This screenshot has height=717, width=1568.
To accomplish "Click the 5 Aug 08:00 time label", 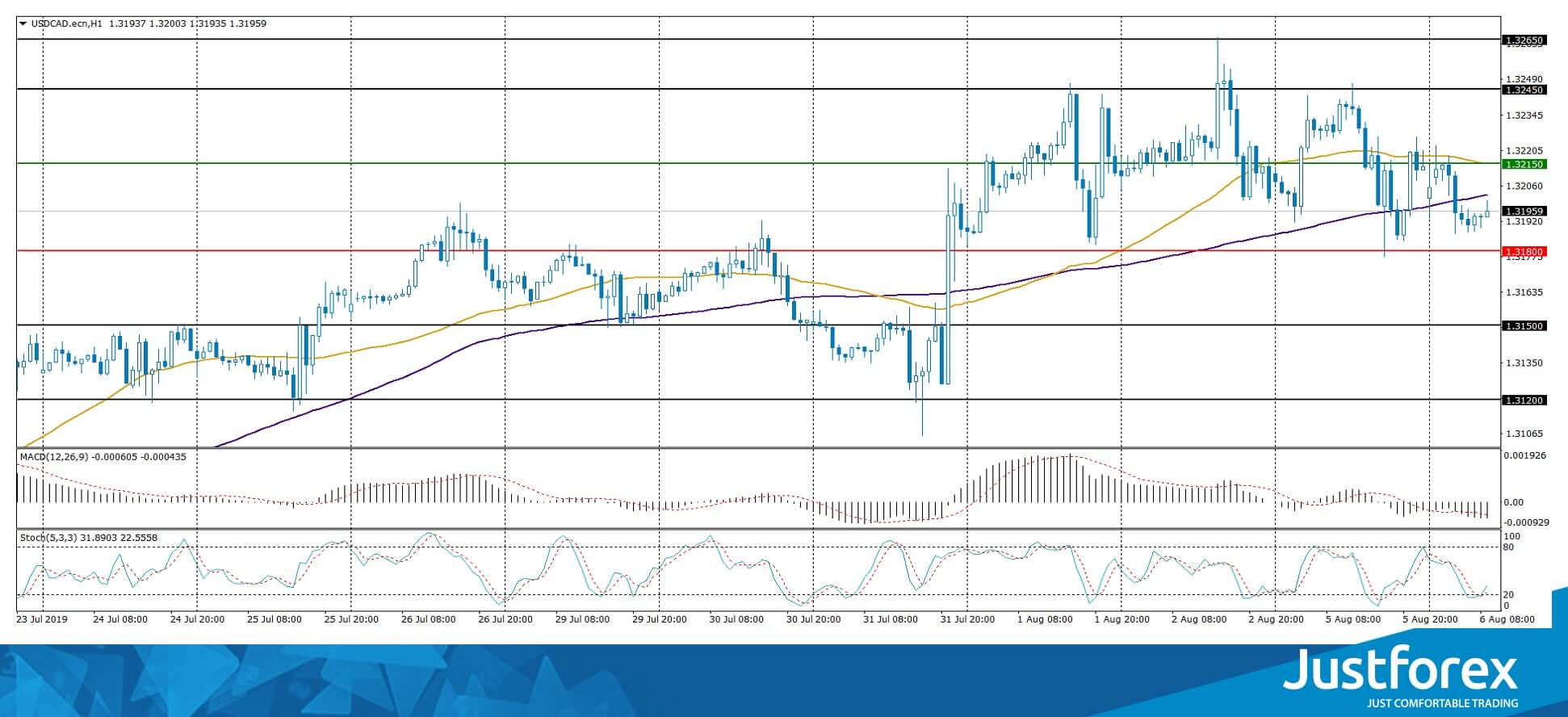I will click(1352, 619).
